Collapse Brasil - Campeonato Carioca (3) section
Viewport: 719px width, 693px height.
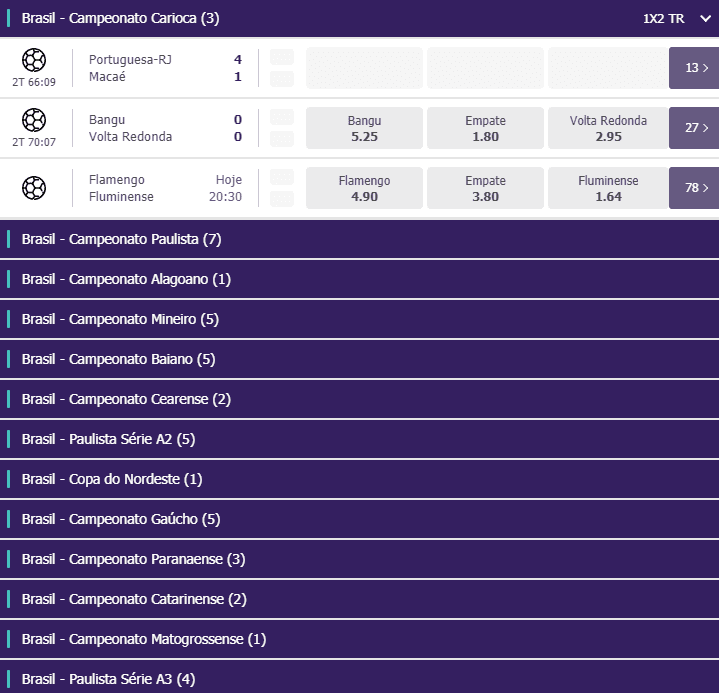click(360, 18)
